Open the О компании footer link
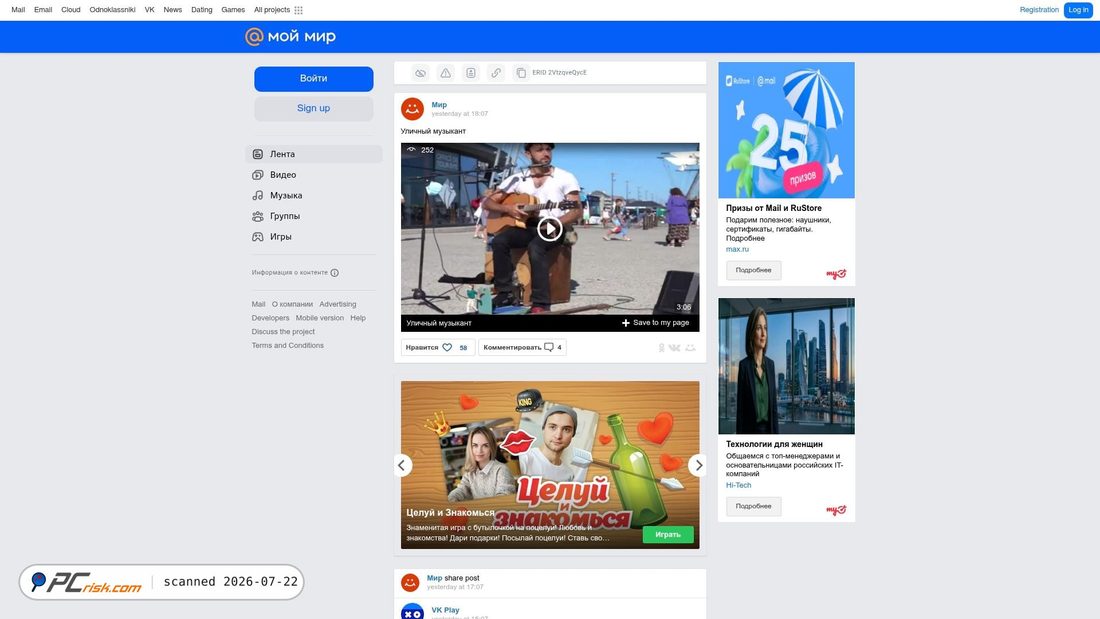This screenshot has width=1100, height=619. (293, 305)
